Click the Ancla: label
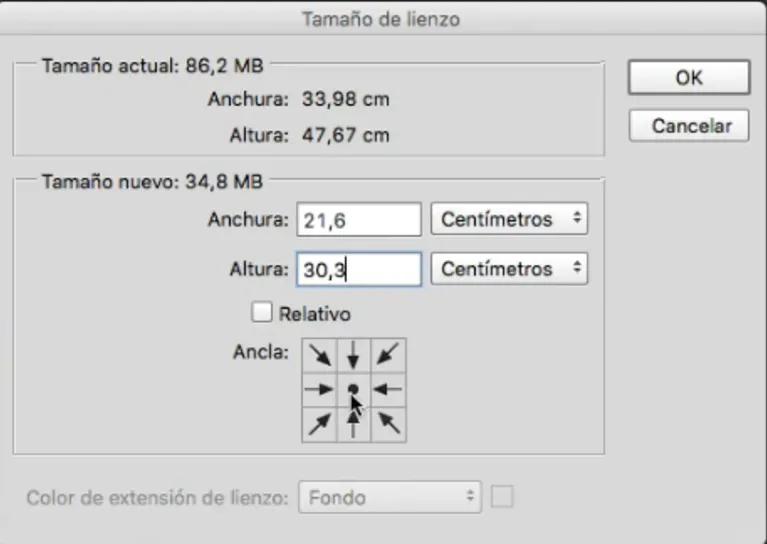Image resolution: width=767 pixels, height=544 pixels. (x=261, y=352)
